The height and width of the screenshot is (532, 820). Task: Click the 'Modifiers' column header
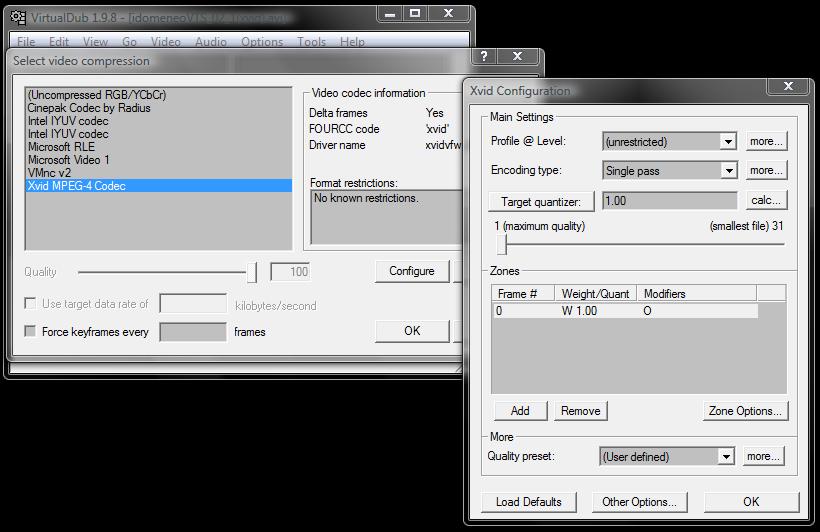tap(697, 293)
